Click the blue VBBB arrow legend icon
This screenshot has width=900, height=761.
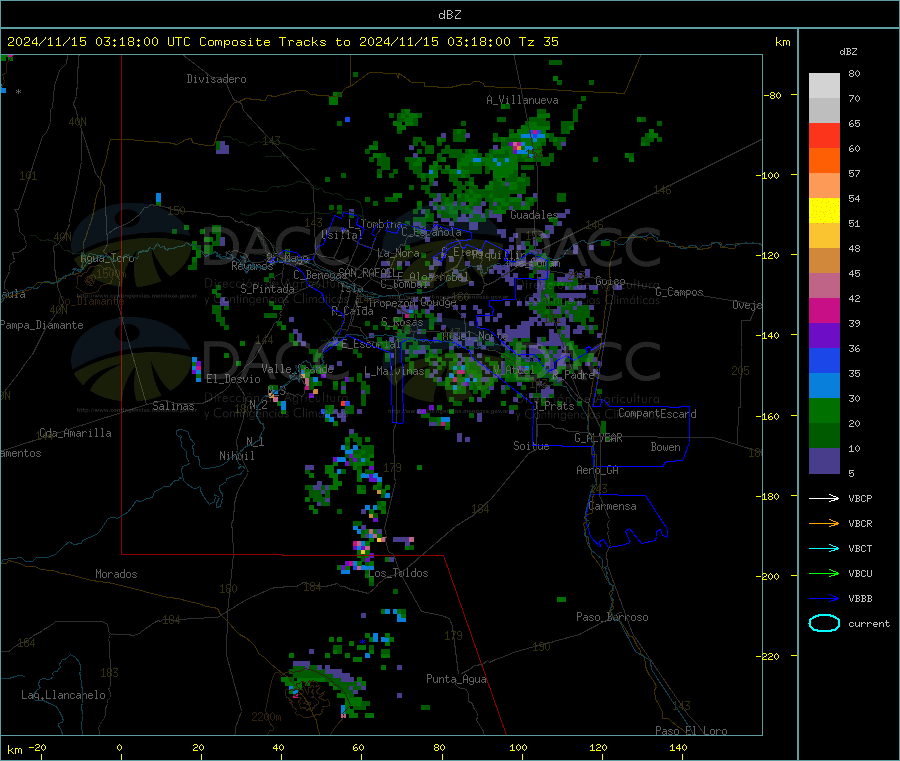824,599
